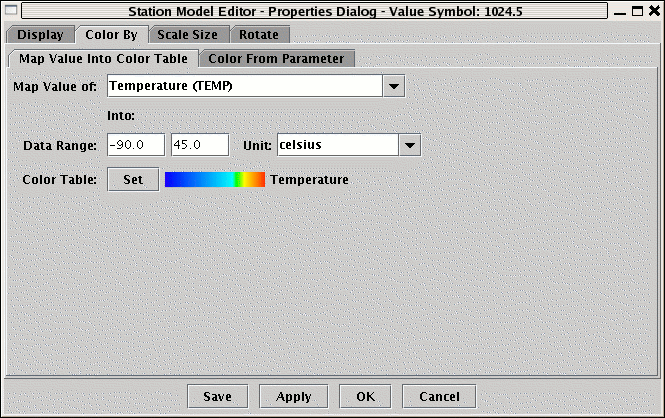Go to the Rotate tab
This screenshot has width=665, height=418.
tap(259, 35)
